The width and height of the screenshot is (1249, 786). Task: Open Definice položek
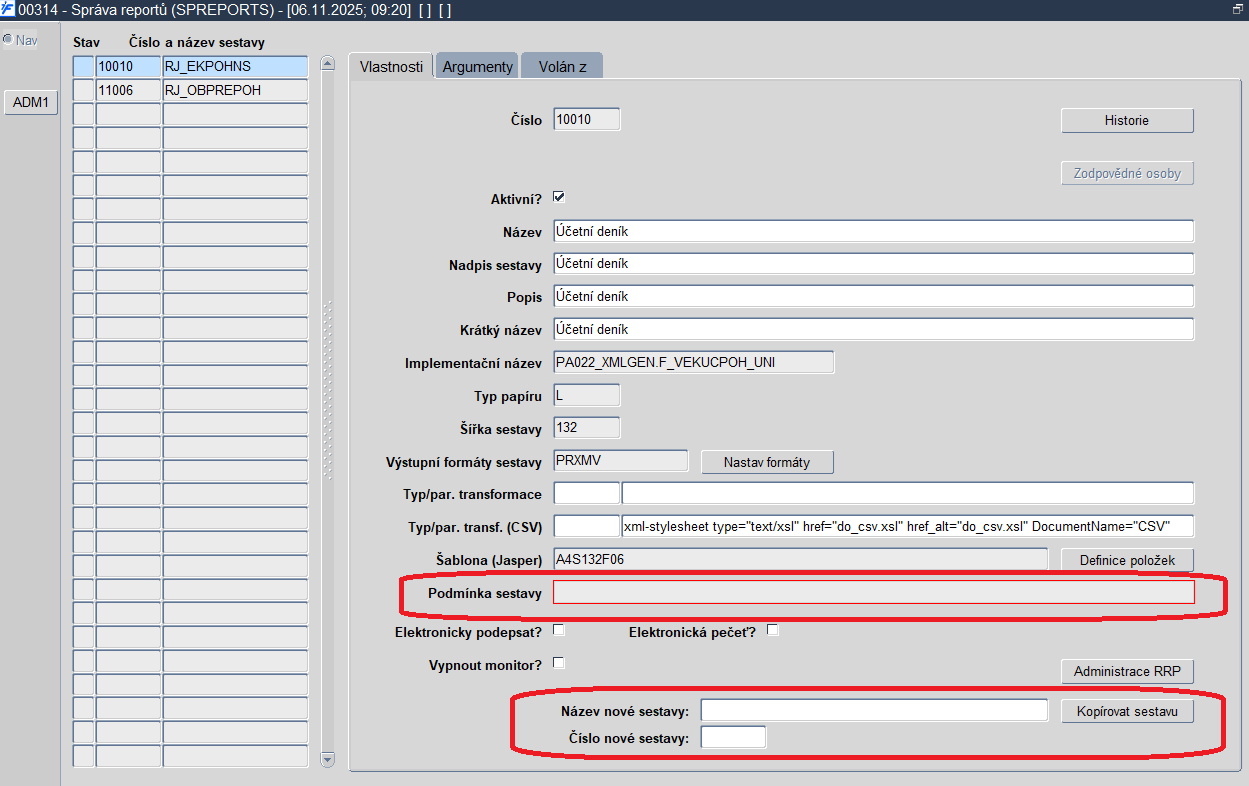click(x=1127, y=560)
